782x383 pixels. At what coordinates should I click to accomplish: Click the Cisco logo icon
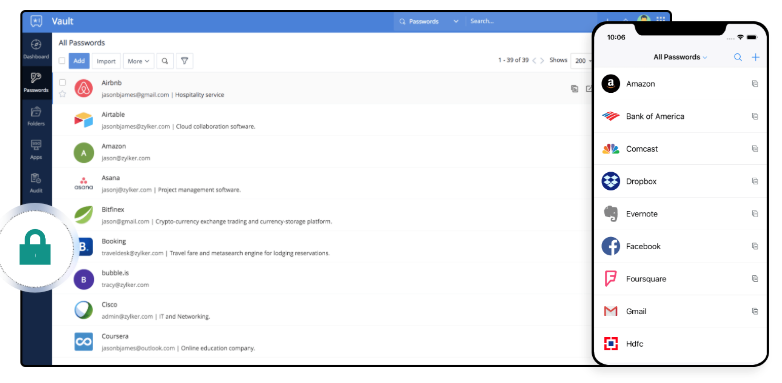pyautogui.click(x=84, y=310)
